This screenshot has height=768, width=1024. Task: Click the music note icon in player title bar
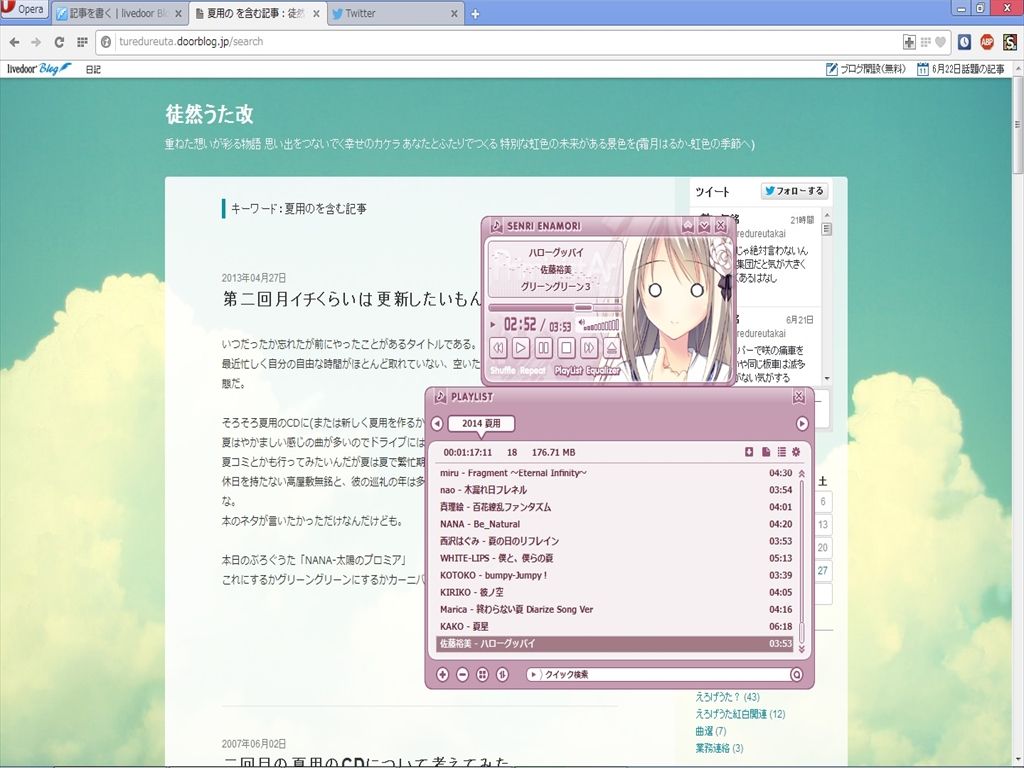(x=496, y=226)
